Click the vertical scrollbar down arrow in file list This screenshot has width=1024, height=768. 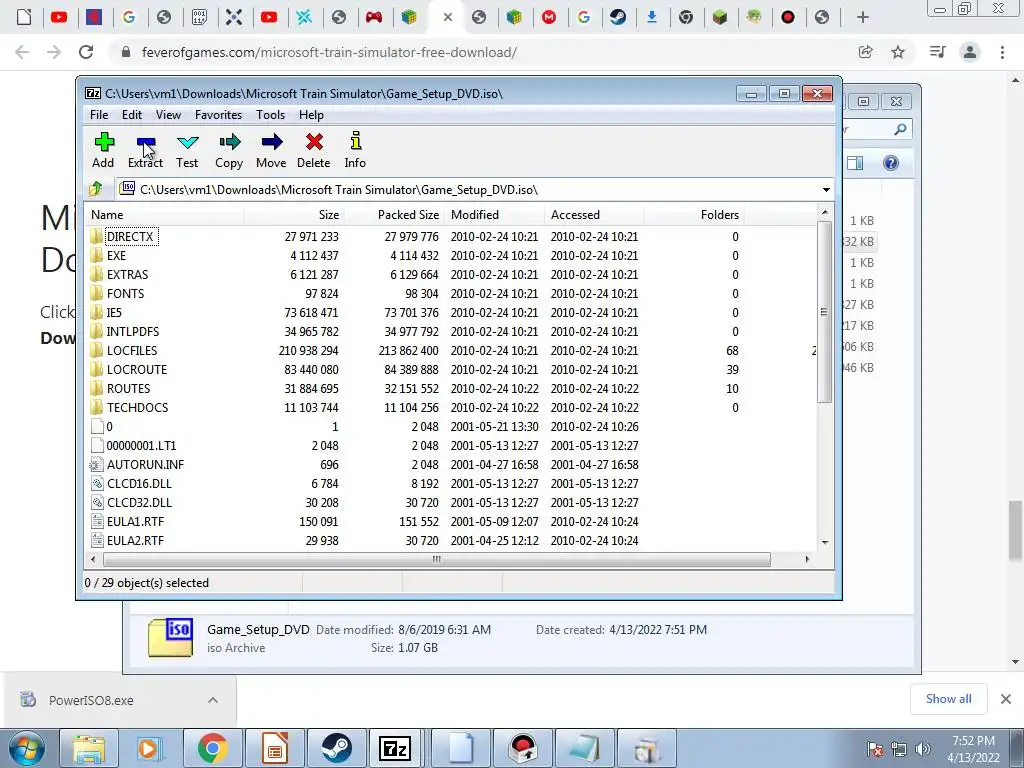tap(825, 543)
